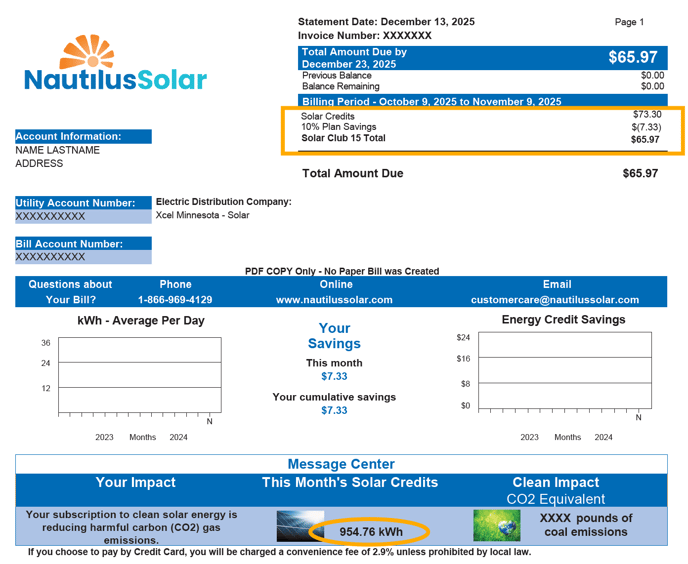
Task: Click the Solar Credits $73.30 line
Action: click(482, 115)
